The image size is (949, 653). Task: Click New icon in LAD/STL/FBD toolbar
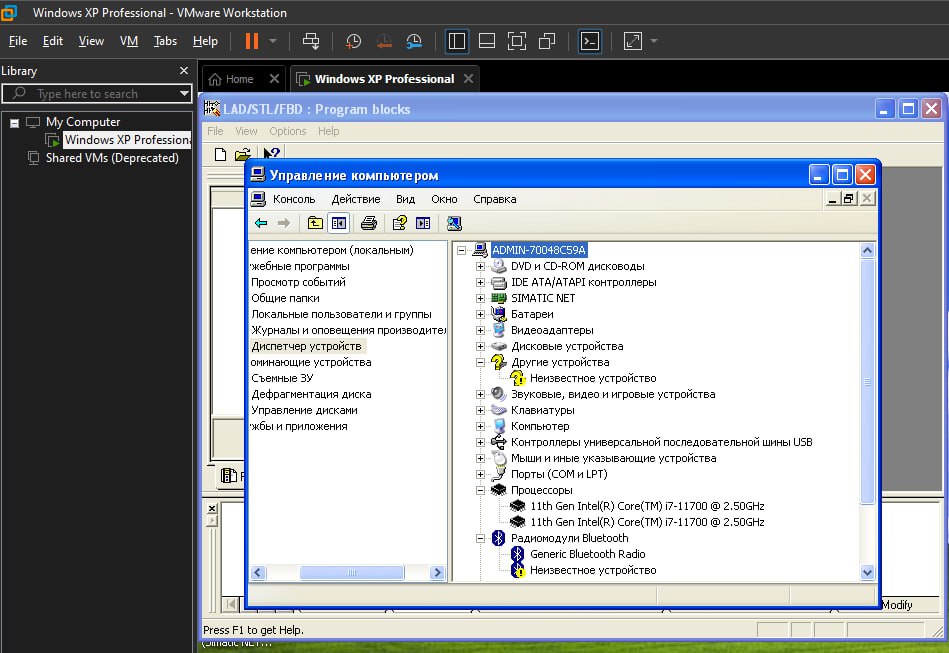click(220, 154)
